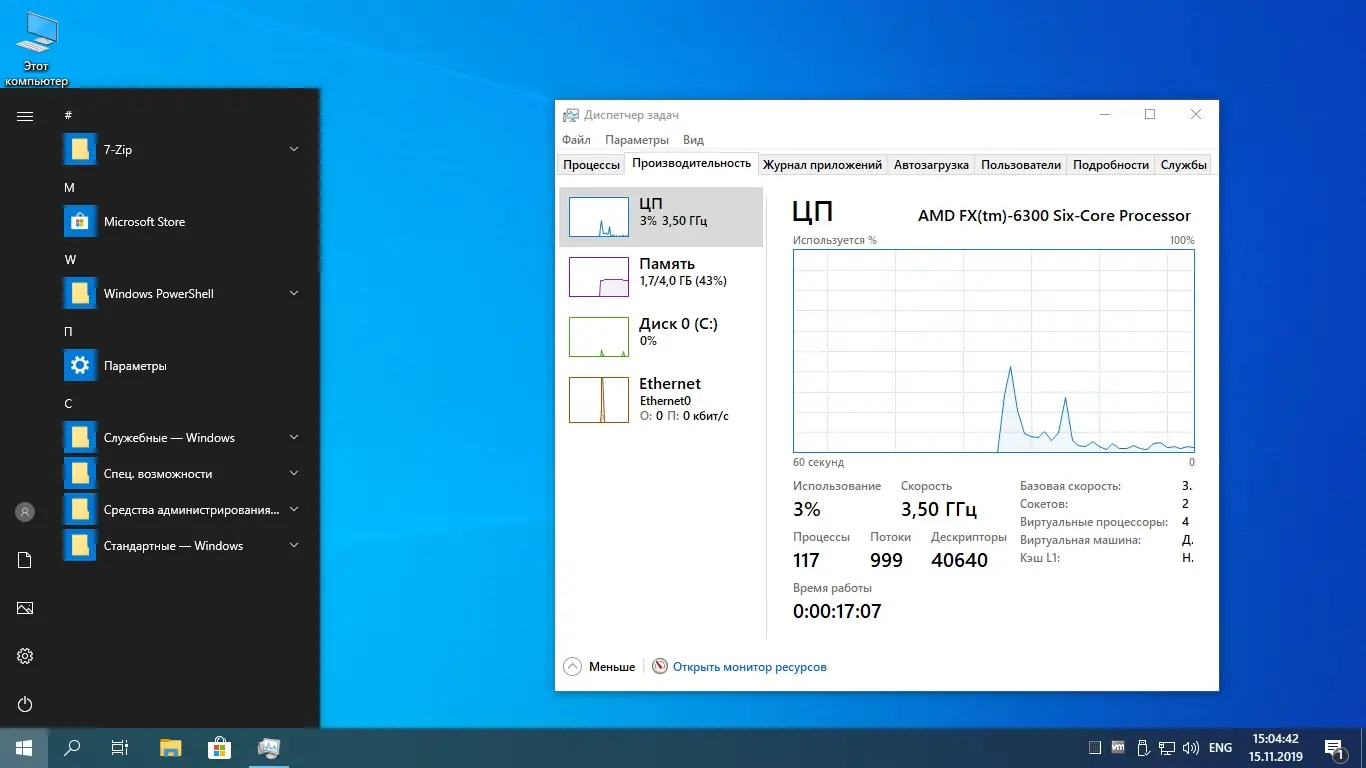This screenshot has height=768, width=1366.
Task: Click the network icon in the tray
Action: 1167,747
